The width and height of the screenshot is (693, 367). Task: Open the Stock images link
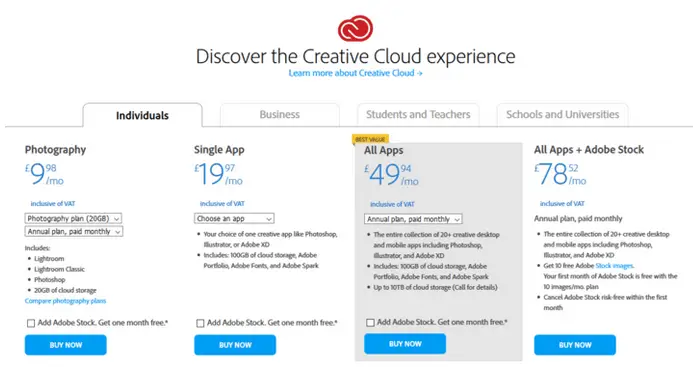pyautogui.click(x=614, y=266)
